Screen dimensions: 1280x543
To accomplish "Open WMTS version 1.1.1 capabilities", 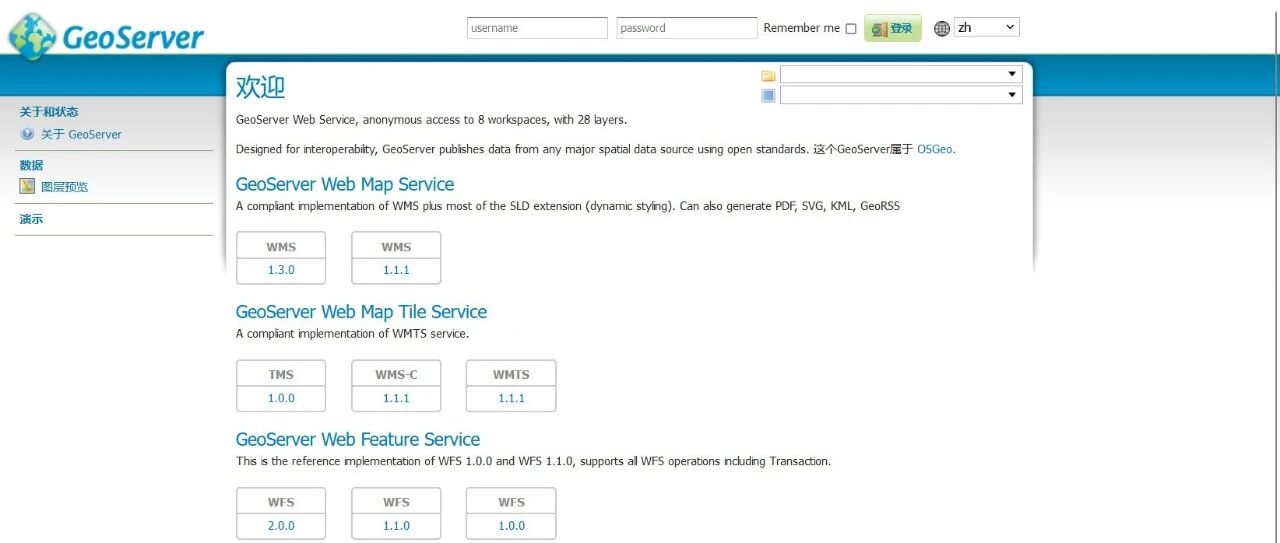I will coord(511,398).
